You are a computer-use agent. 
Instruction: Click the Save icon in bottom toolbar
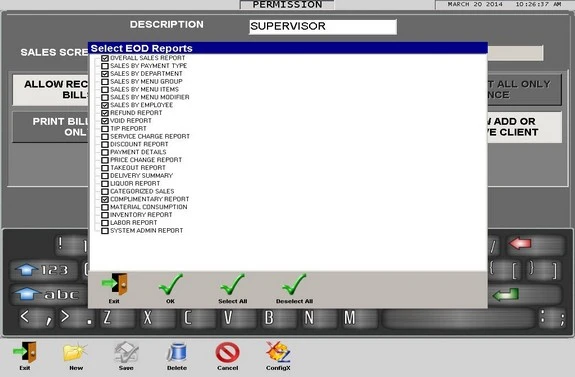click(126, 353)
